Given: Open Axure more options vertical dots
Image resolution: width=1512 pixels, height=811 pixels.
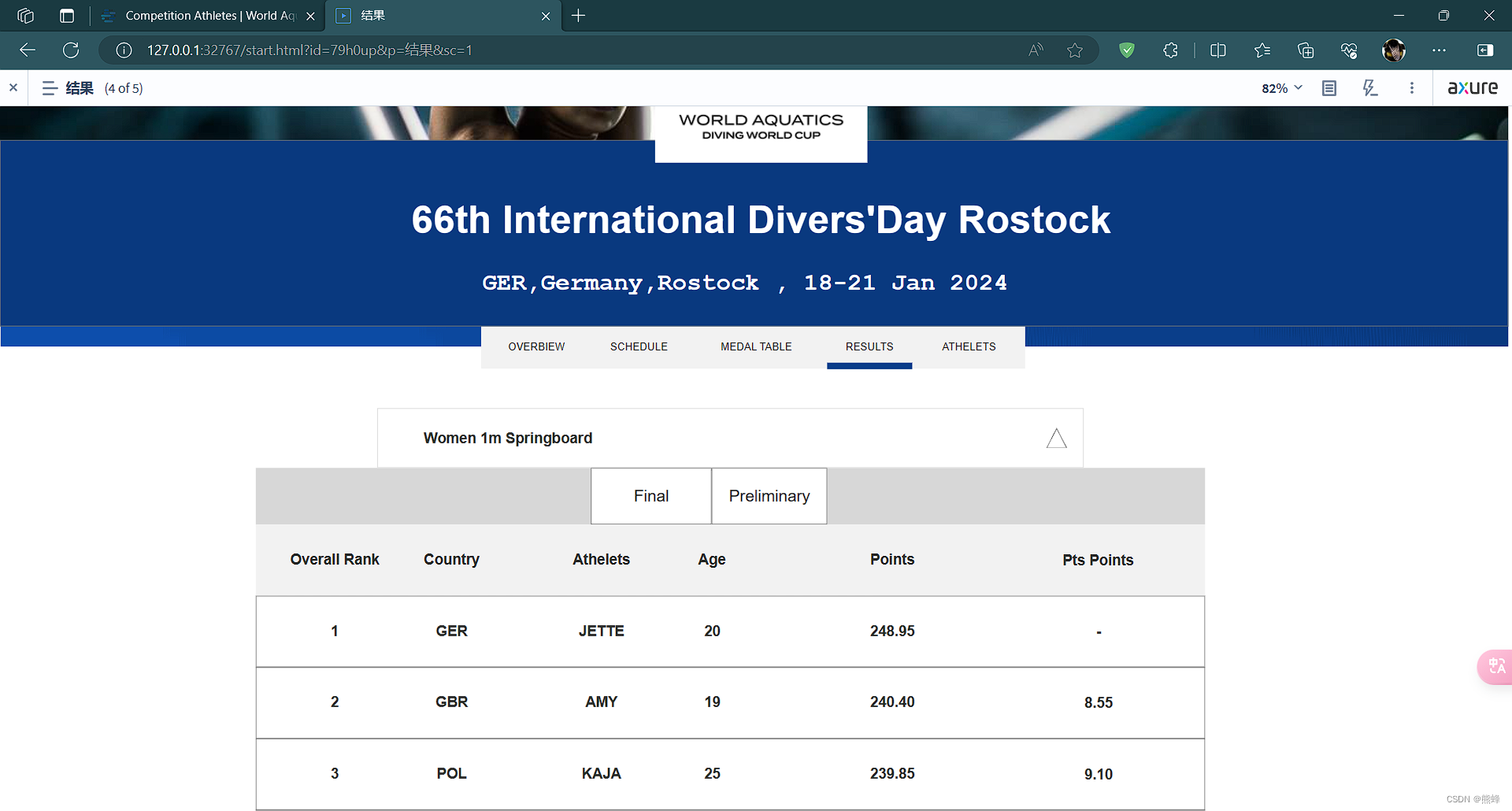Looking at the screenshot, I should pos(1412,88).
